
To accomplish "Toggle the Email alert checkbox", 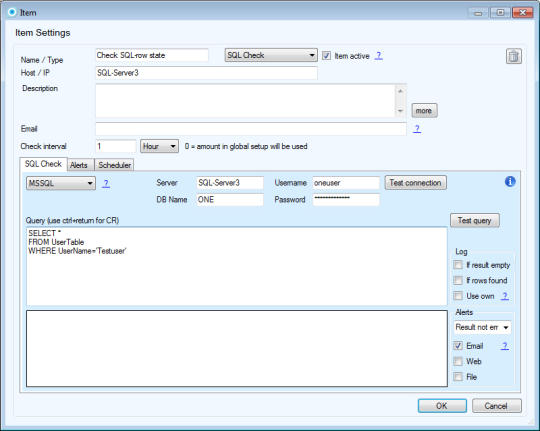I will [x=458, y=346].
